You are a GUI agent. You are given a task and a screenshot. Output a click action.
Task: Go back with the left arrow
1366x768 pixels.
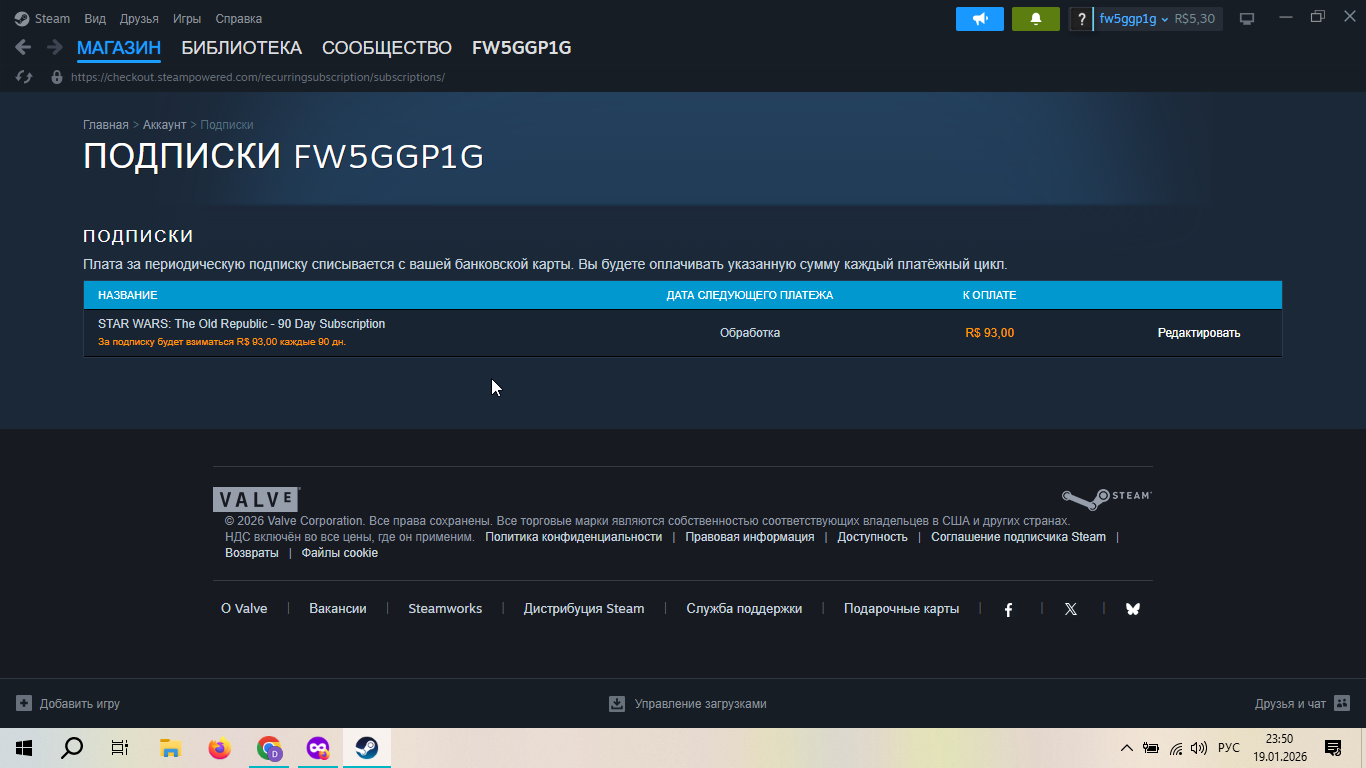(x=23, y=47)
